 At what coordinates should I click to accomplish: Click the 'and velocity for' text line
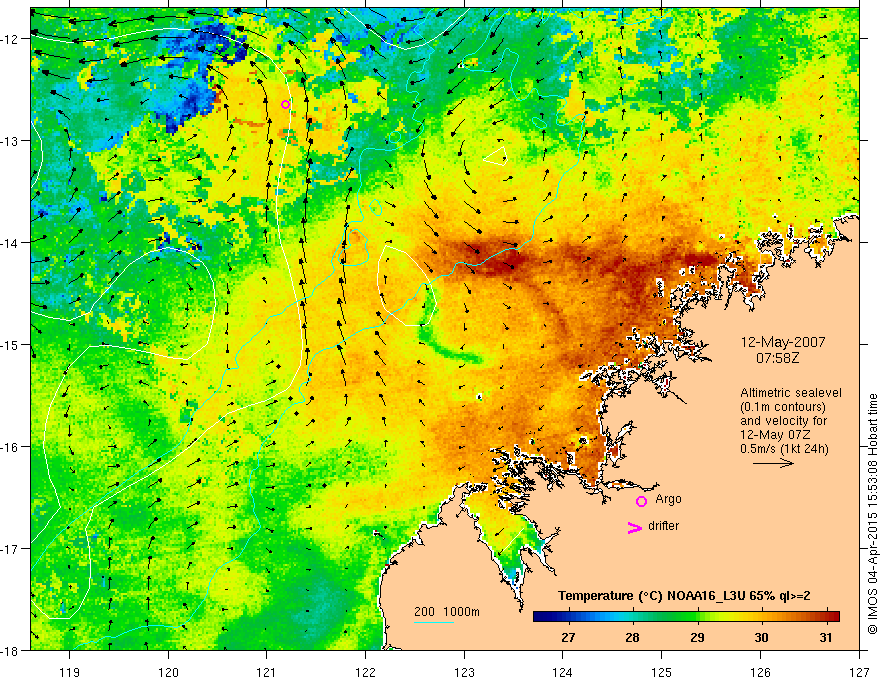(x=783, y=421)
